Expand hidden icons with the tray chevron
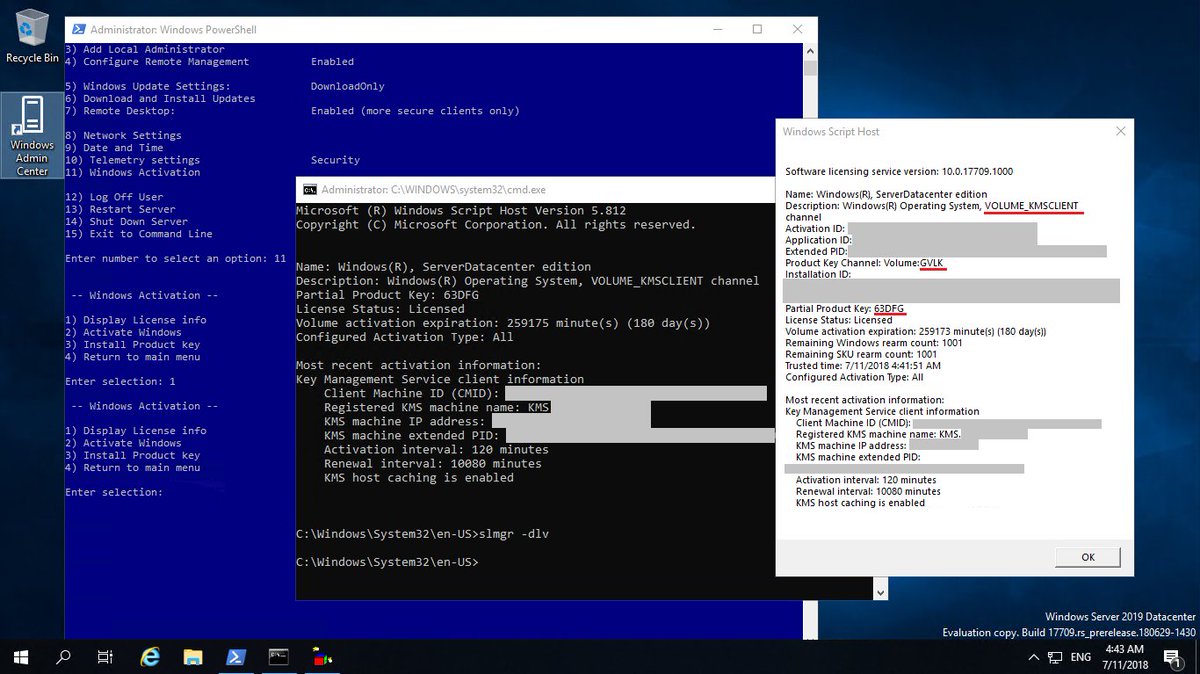The image size is (1200, 674). (x=1034, y=657)
